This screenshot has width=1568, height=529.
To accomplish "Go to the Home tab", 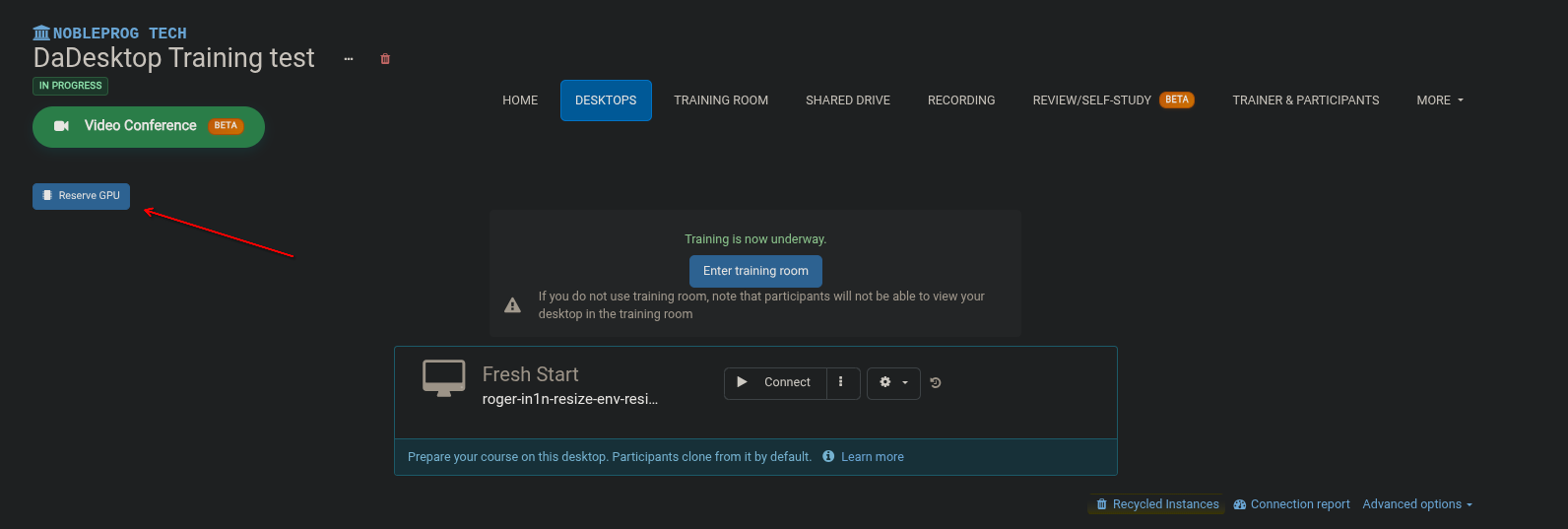I will (x=520, y=100).
